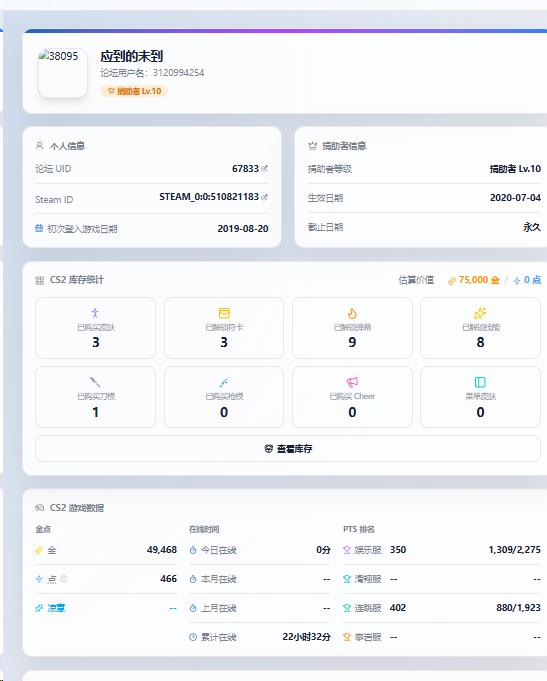Click the unlocked card envelope icon
Viewport: 547px width, 681px height.
click(224, 313)
